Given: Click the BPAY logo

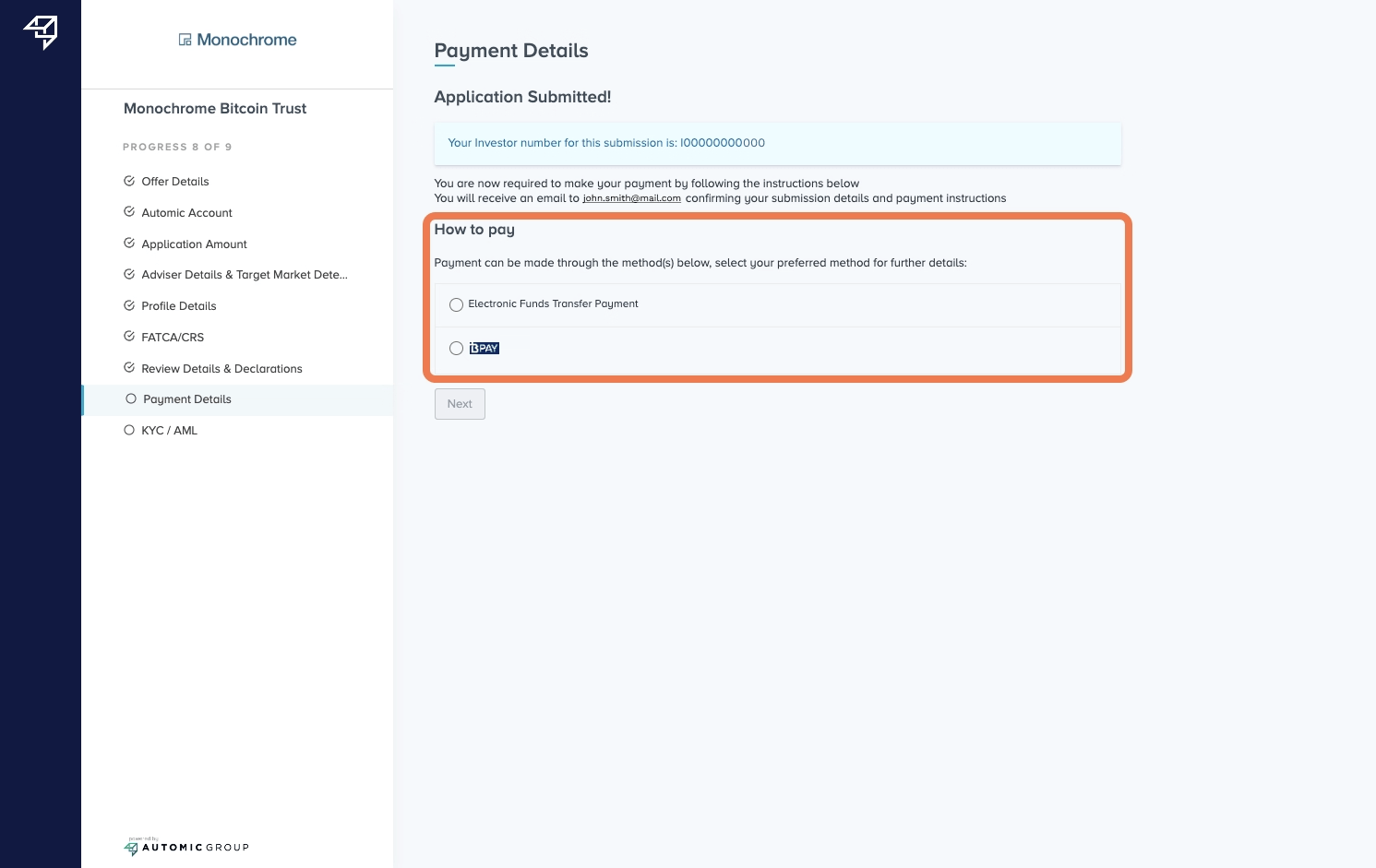Looking at the screenshot, I should (484, 349).
